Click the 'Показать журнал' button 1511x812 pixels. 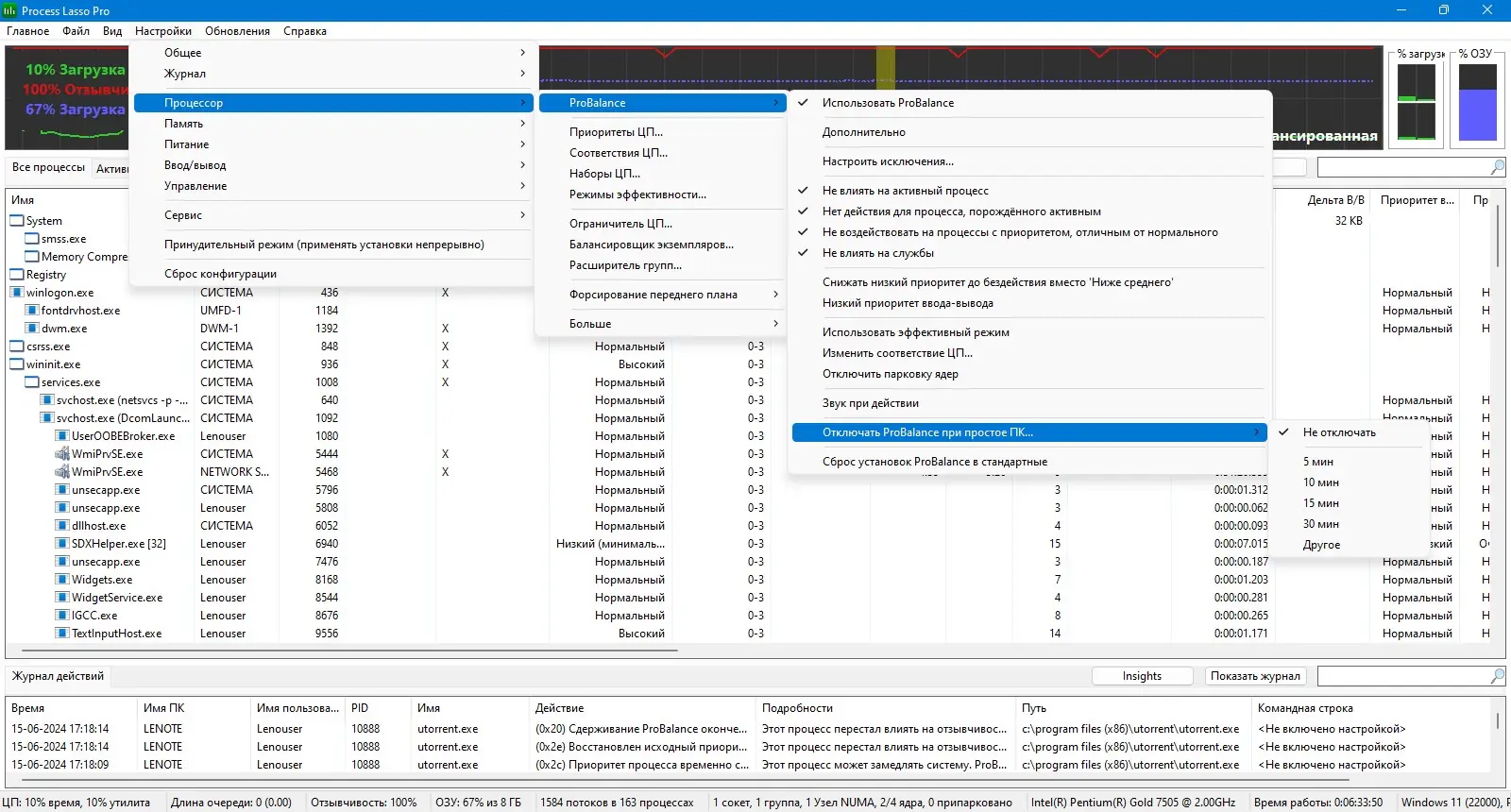(x=1256, y=676)
